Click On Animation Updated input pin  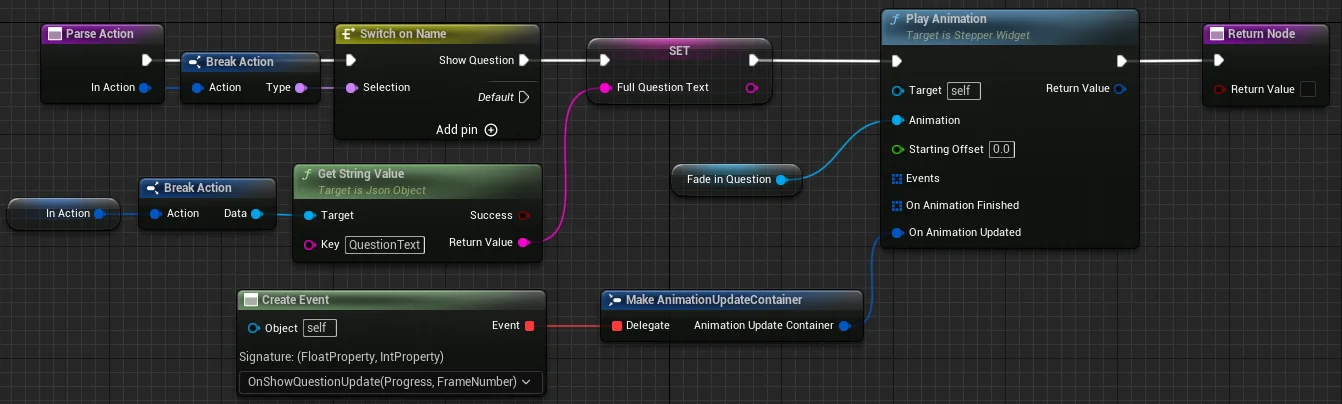(x=897, y=232)
